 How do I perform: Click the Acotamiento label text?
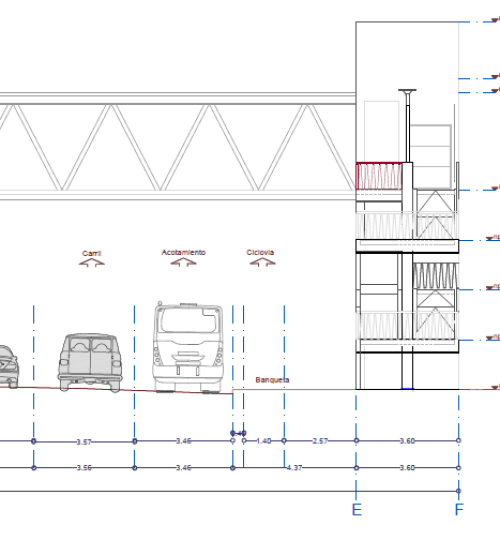point(184,252)
